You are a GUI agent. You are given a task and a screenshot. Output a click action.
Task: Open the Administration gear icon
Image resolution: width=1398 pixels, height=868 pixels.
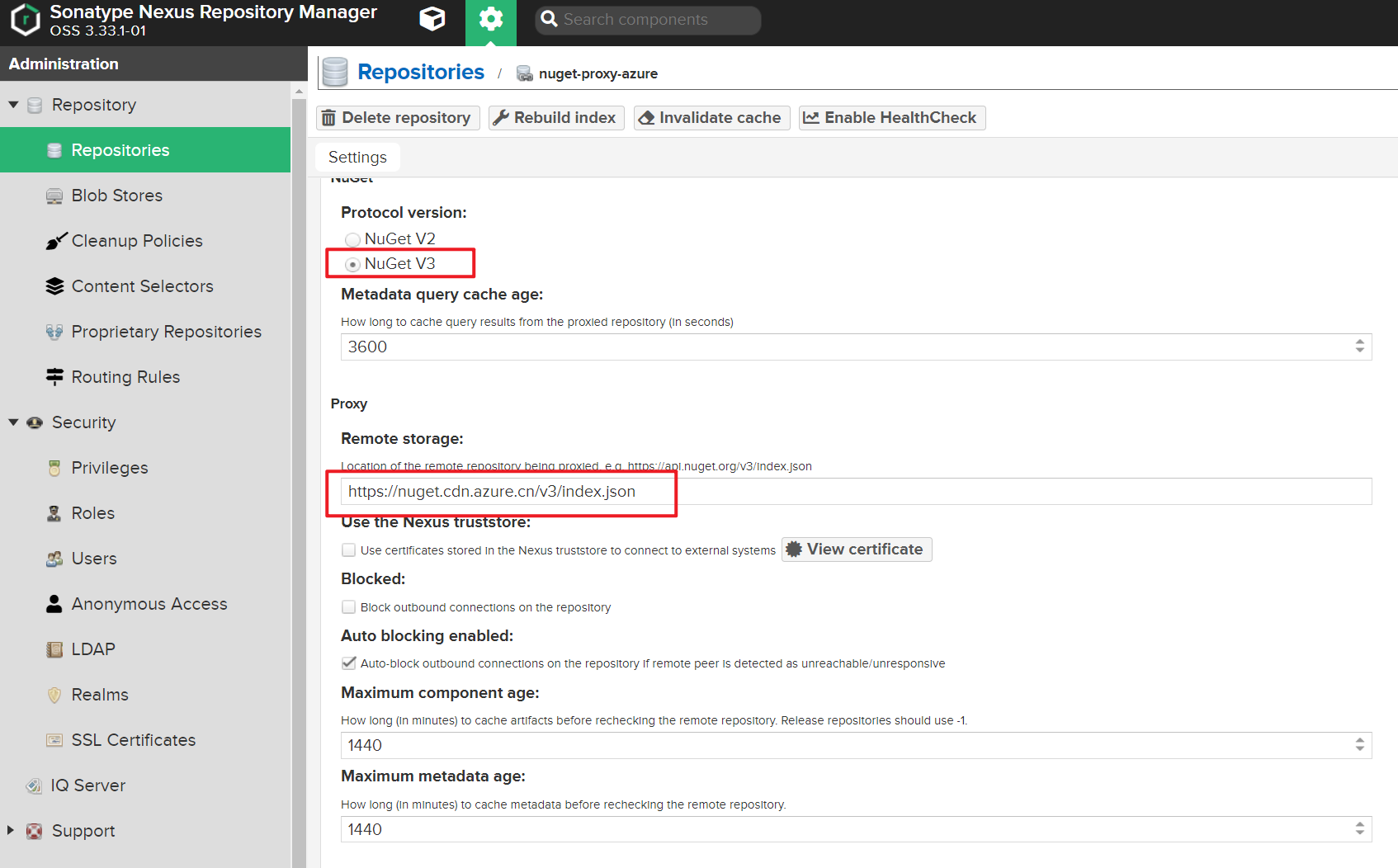(491, 19)
